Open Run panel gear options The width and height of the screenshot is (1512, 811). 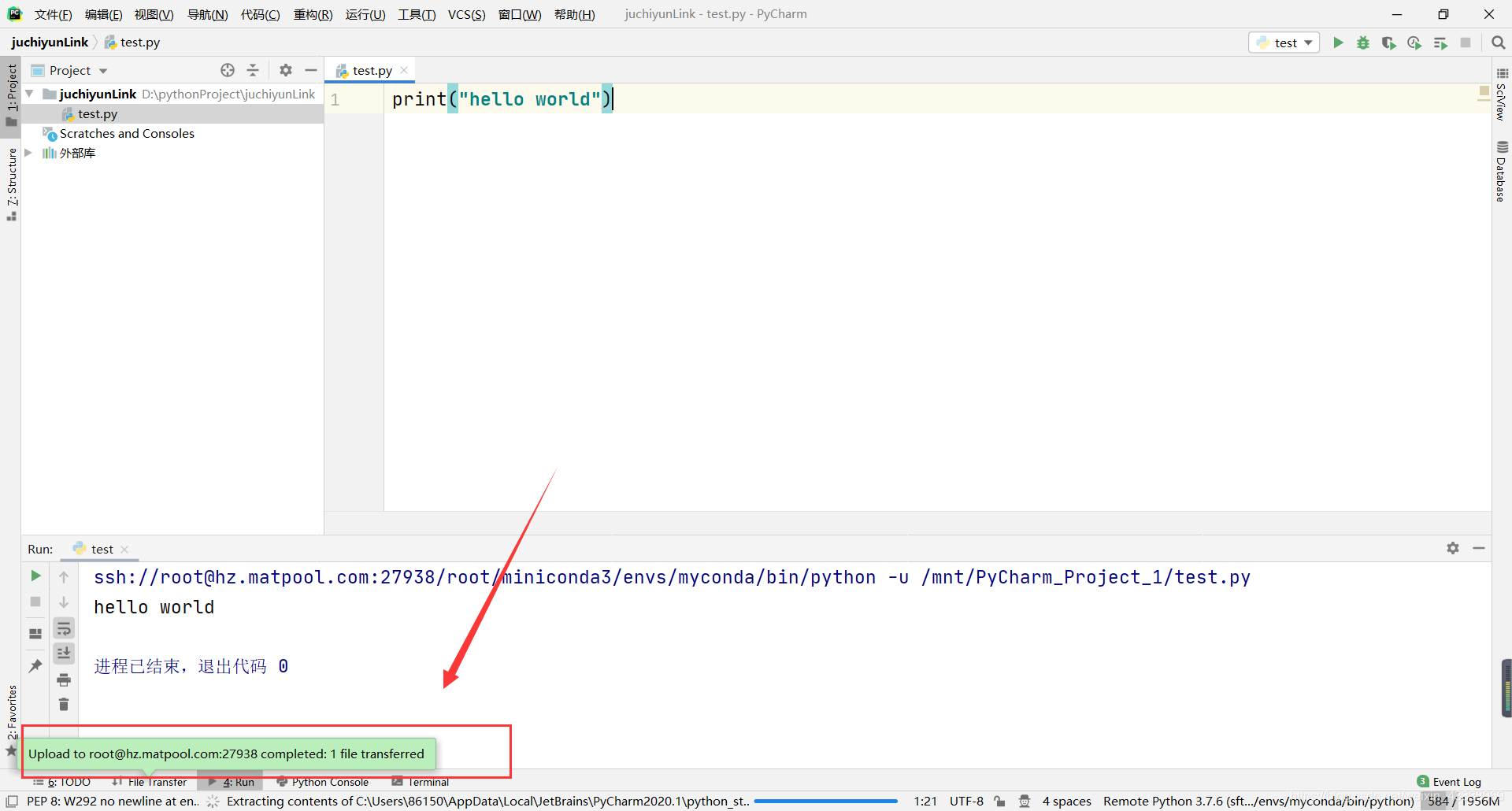click(x=1453, y=548)
